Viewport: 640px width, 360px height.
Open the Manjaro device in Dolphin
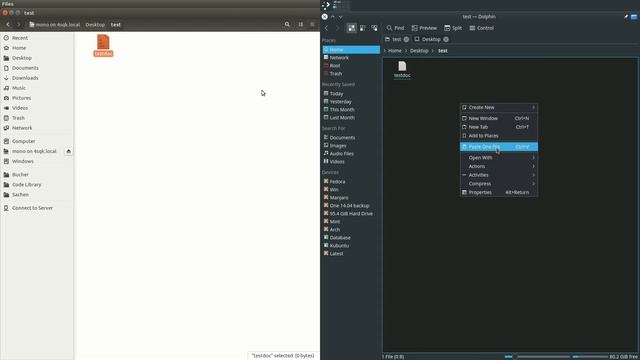(x=339, y=198)
